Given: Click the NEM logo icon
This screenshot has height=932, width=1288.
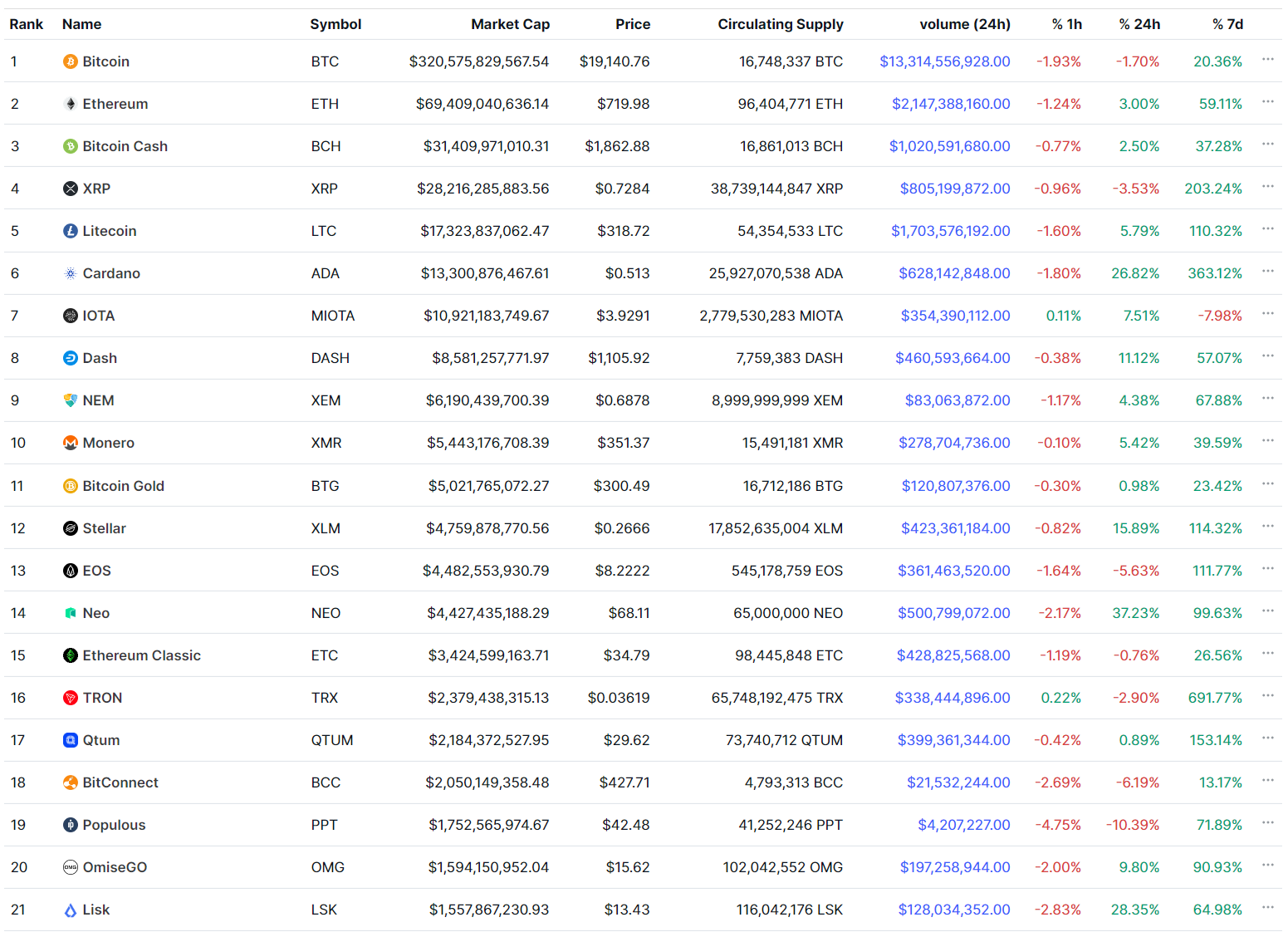Looking at the screenshot, I should click(71, 400).
